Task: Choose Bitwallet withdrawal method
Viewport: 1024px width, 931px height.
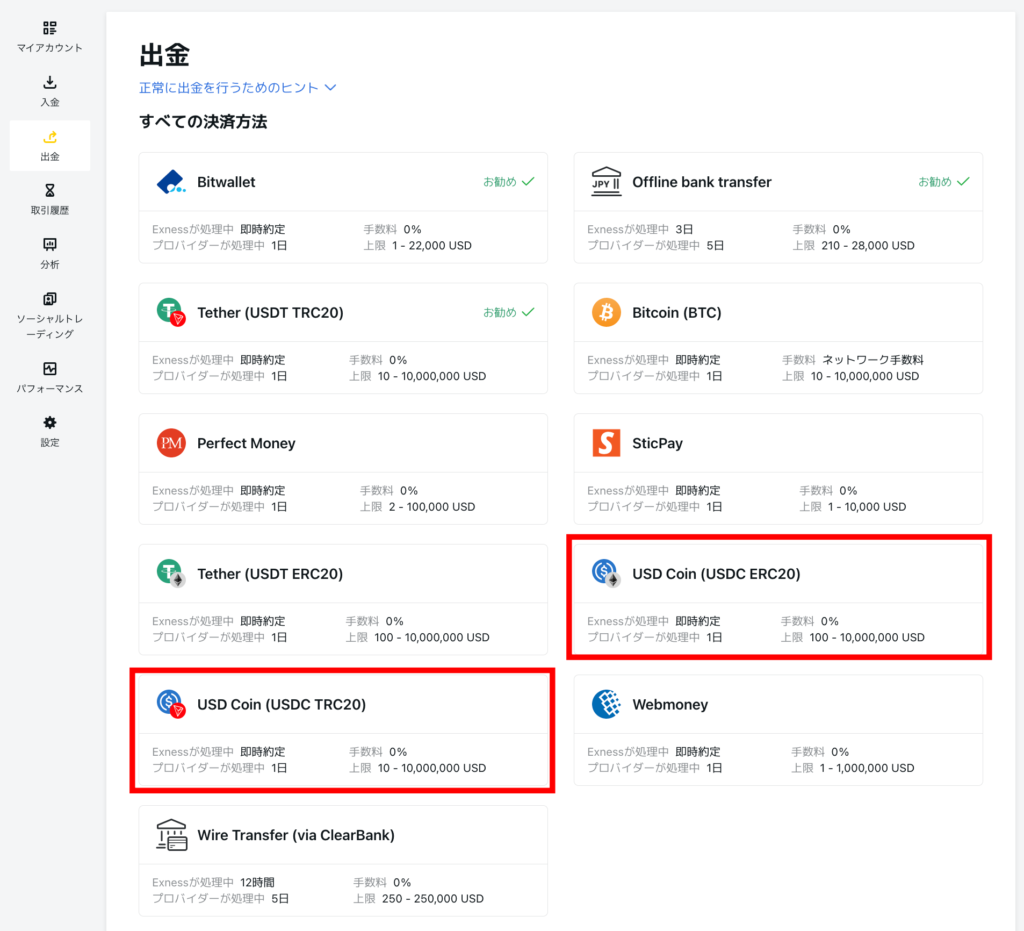Action: click(x=343, y=208)
